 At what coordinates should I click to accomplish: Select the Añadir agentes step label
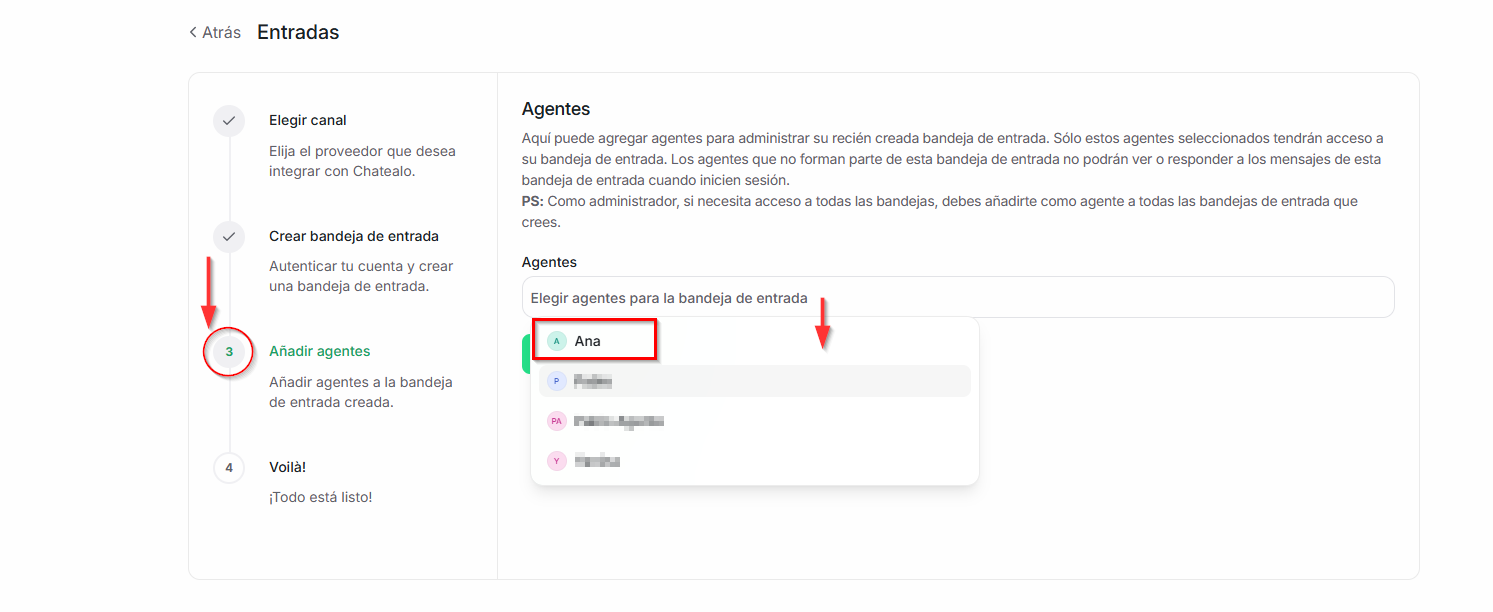(x=320, y=351)
